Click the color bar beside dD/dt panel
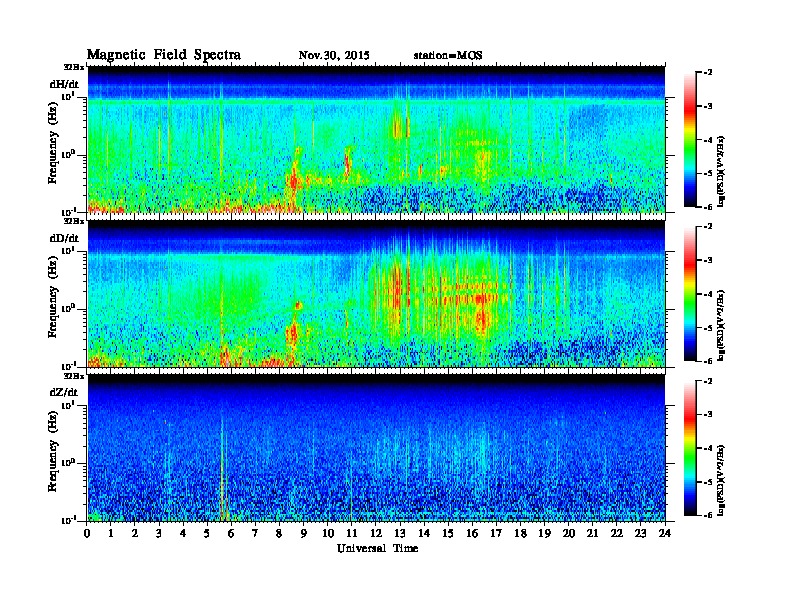This screenshot has width=792, height=612. tap(690, 293)
